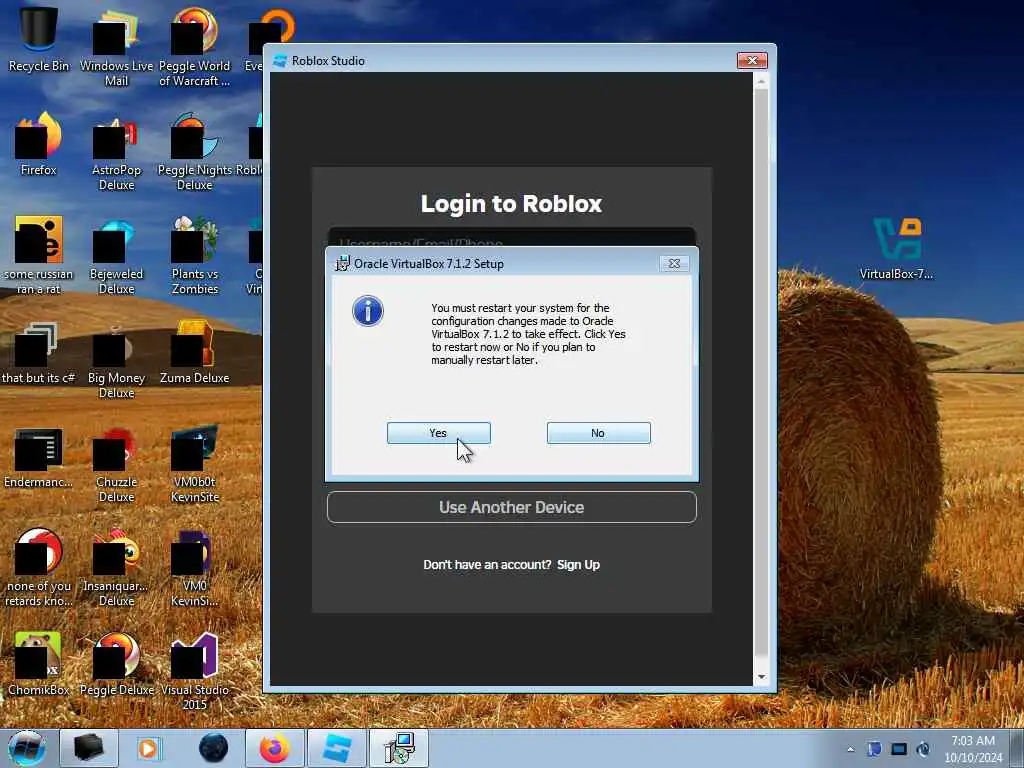Select the ChomikBox desktop icon
The height and width of the screenshot is (768, 1024).
[39, 663]
